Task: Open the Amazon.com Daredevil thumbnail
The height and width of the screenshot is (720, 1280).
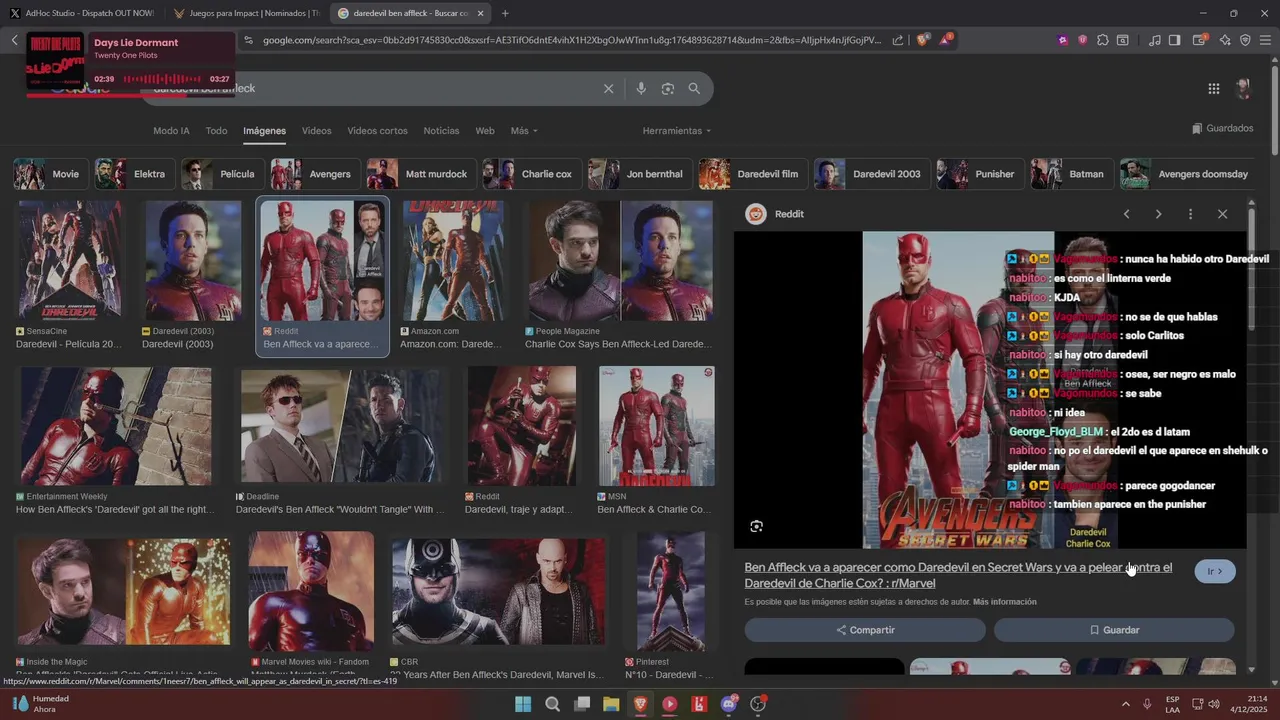Action: tap(453, 260)
